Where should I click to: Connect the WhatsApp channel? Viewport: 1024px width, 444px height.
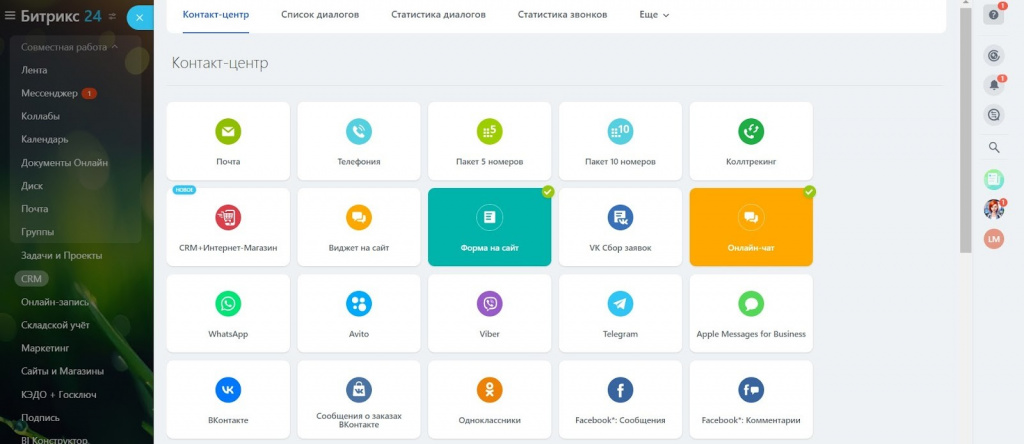click(x=228, y=313)
